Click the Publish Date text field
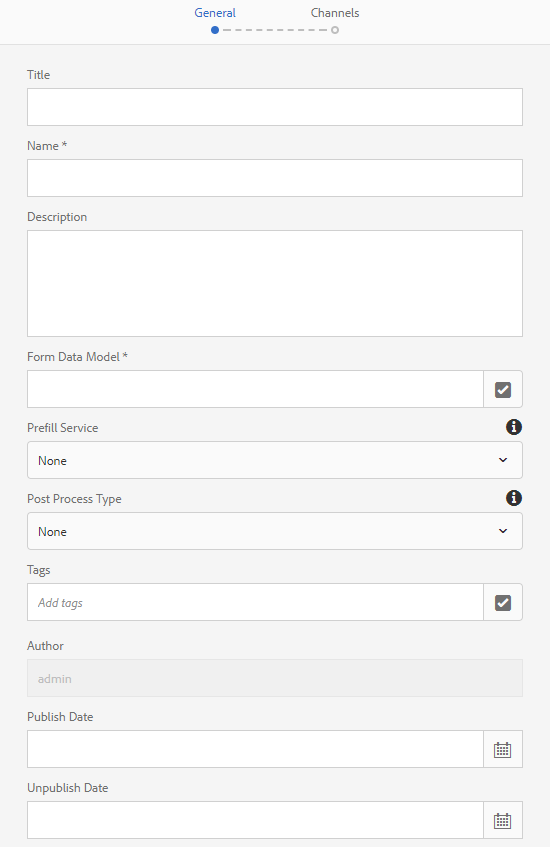 point(256,749)
